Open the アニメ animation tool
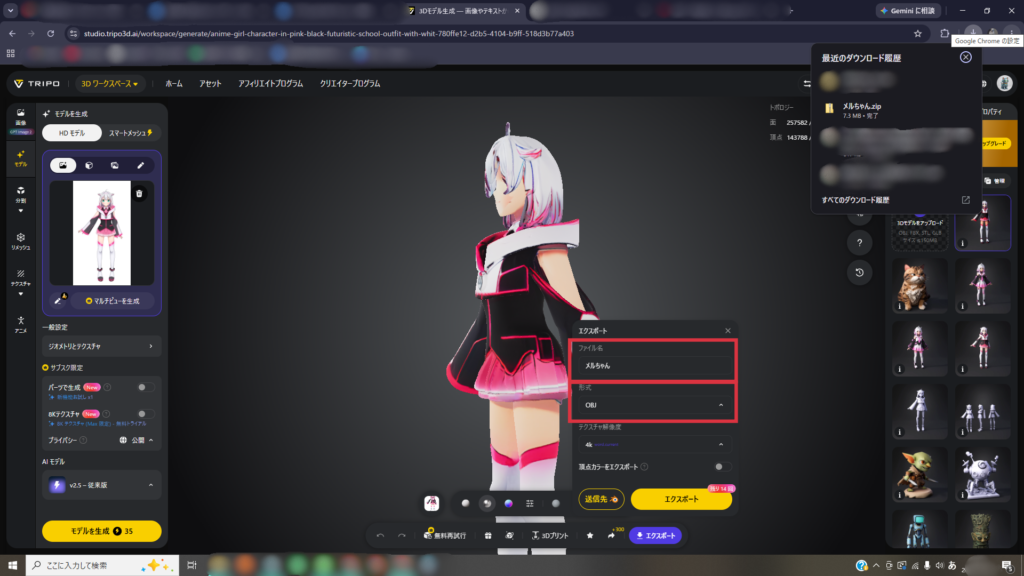 pos(21,325)
